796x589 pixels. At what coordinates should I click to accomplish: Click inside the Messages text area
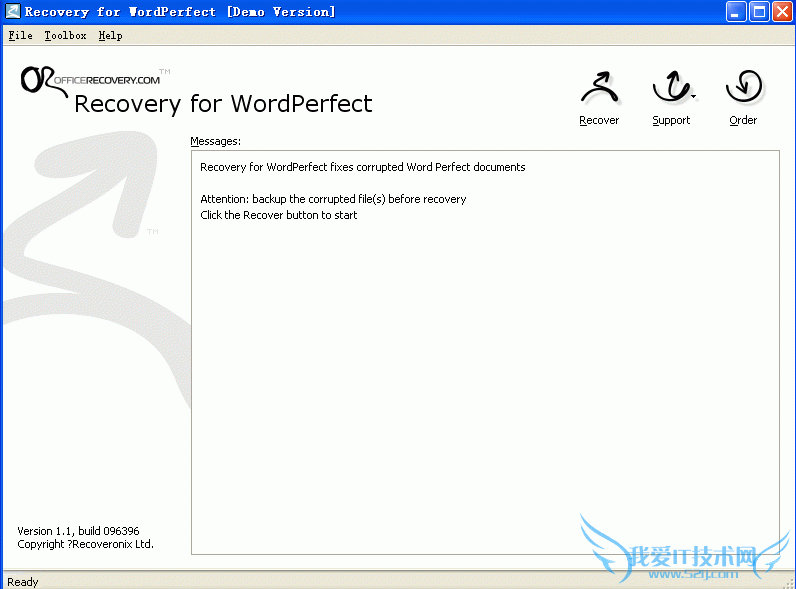click(485, 380)
